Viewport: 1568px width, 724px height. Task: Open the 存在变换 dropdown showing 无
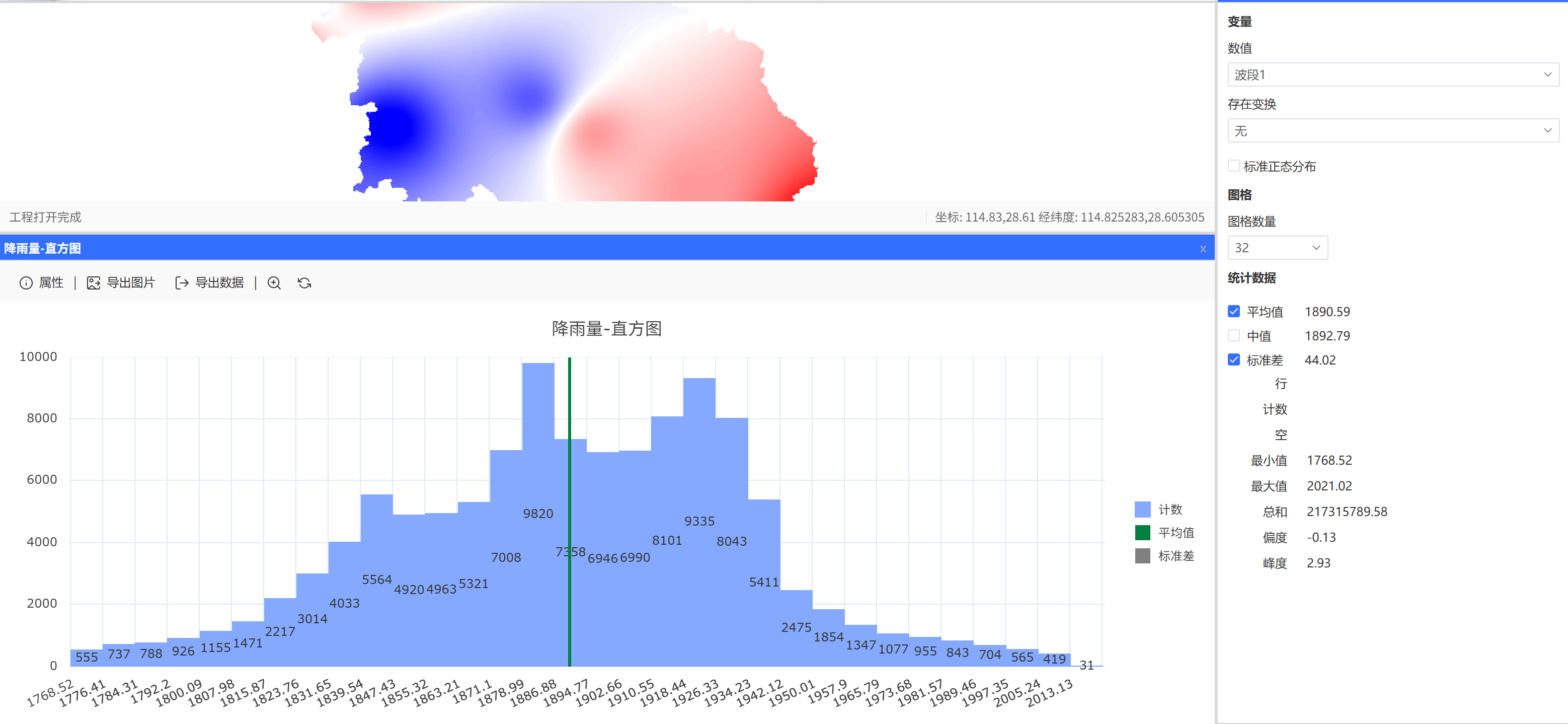[1393, 130]
